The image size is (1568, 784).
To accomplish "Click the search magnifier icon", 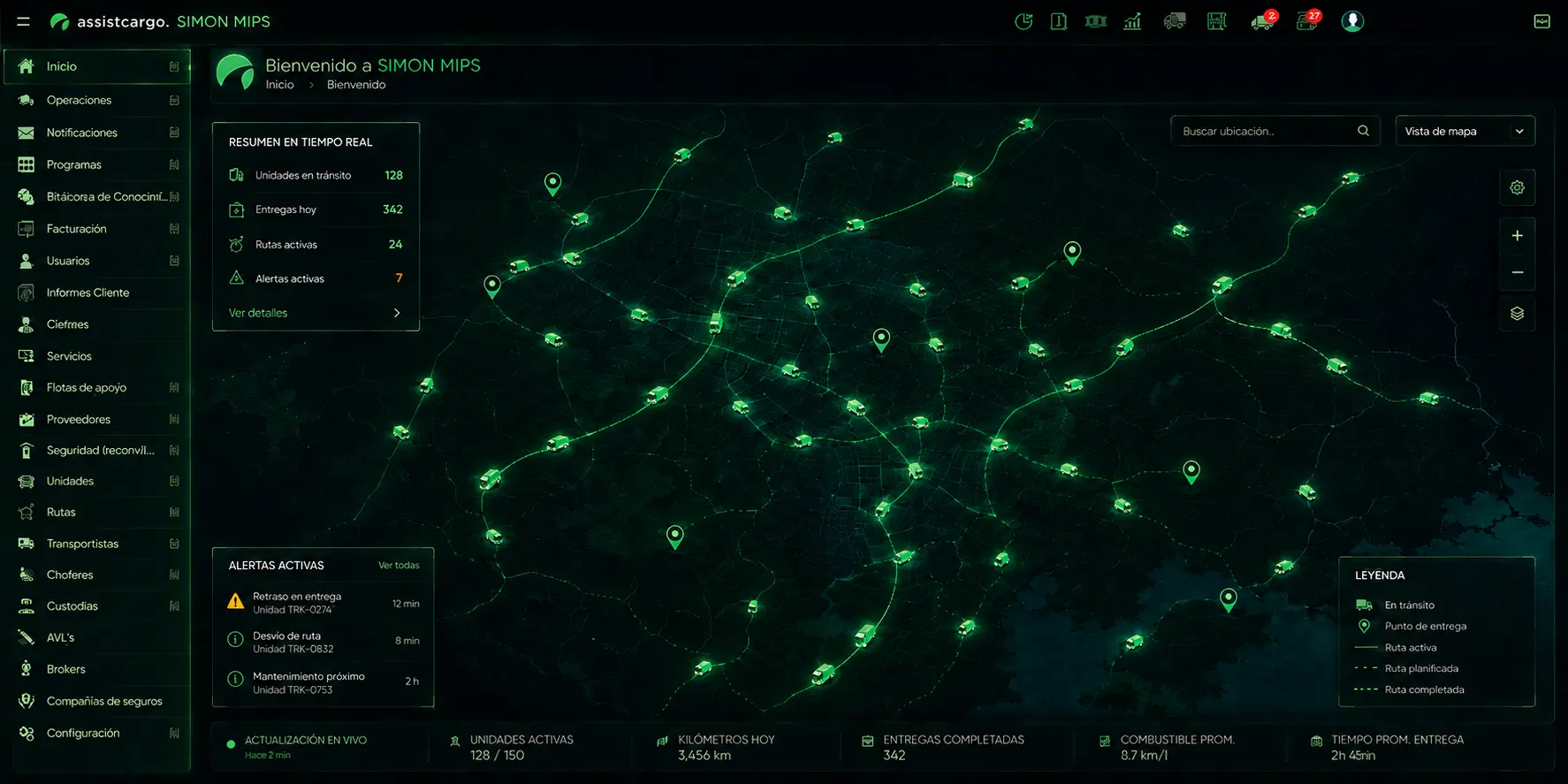I will [1363, 131].
